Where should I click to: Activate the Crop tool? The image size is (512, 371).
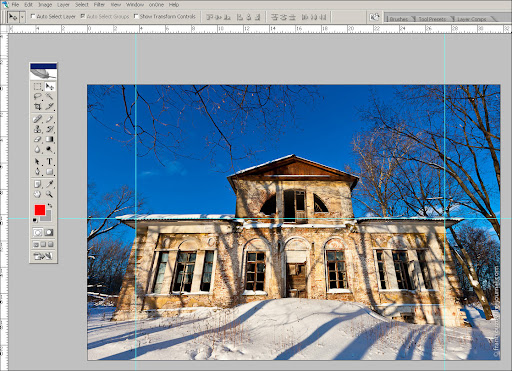[x=37, y=107]
